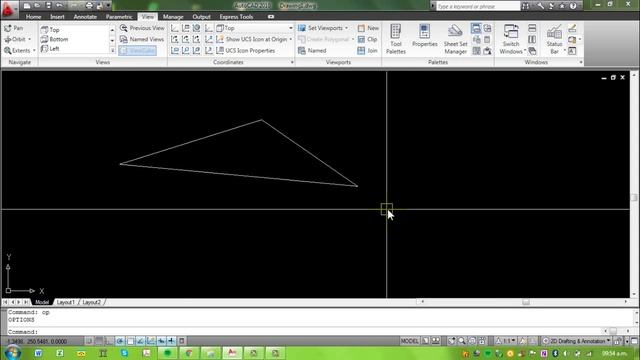
Task: Expand the Extents zoom dropdown arrow
Action: click(x=34, y=51)
